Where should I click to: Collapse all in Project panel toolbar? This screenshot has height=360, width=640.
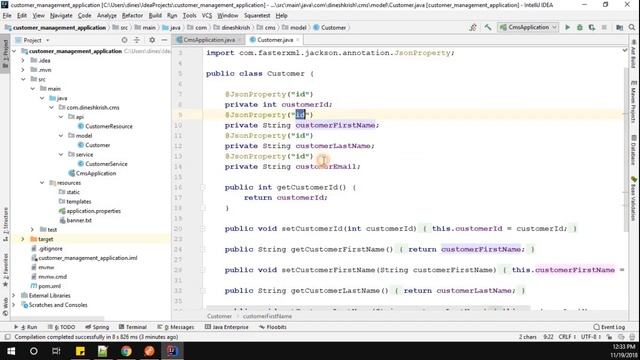coord(137,40)
